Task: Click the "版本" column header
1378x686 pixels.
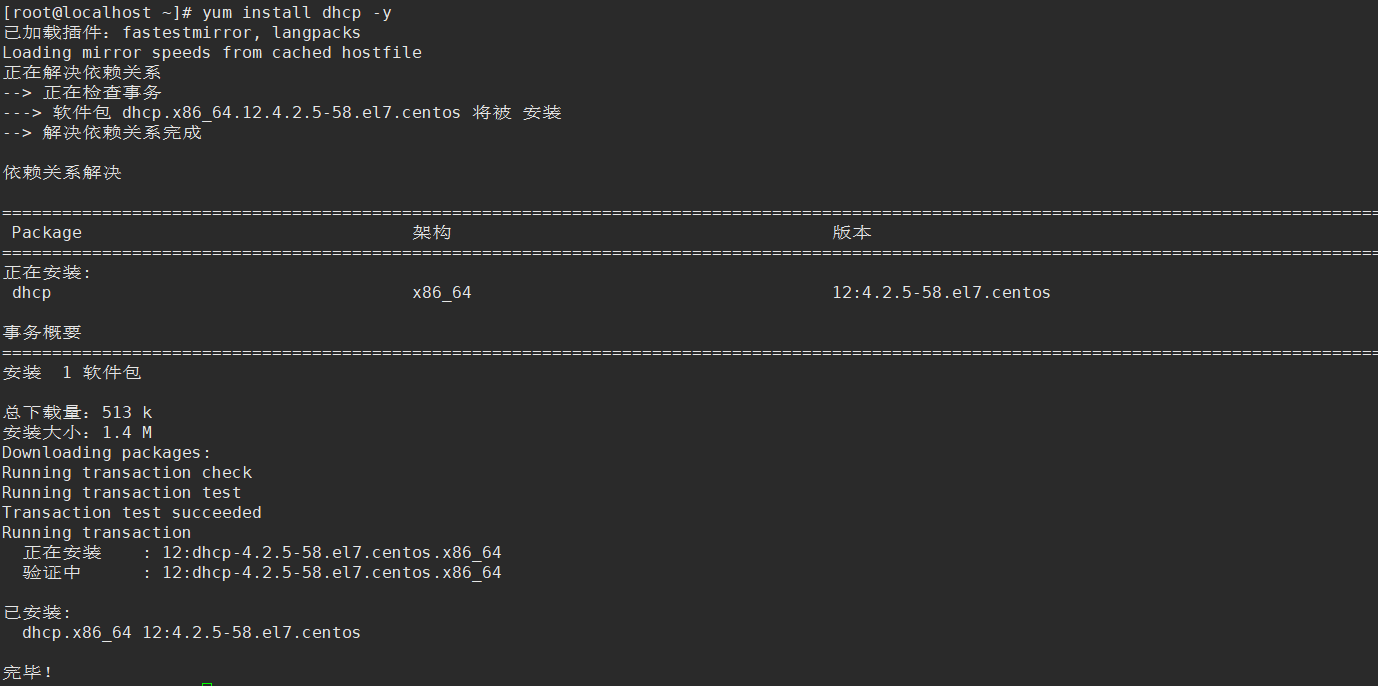Action: pos(852,232)
